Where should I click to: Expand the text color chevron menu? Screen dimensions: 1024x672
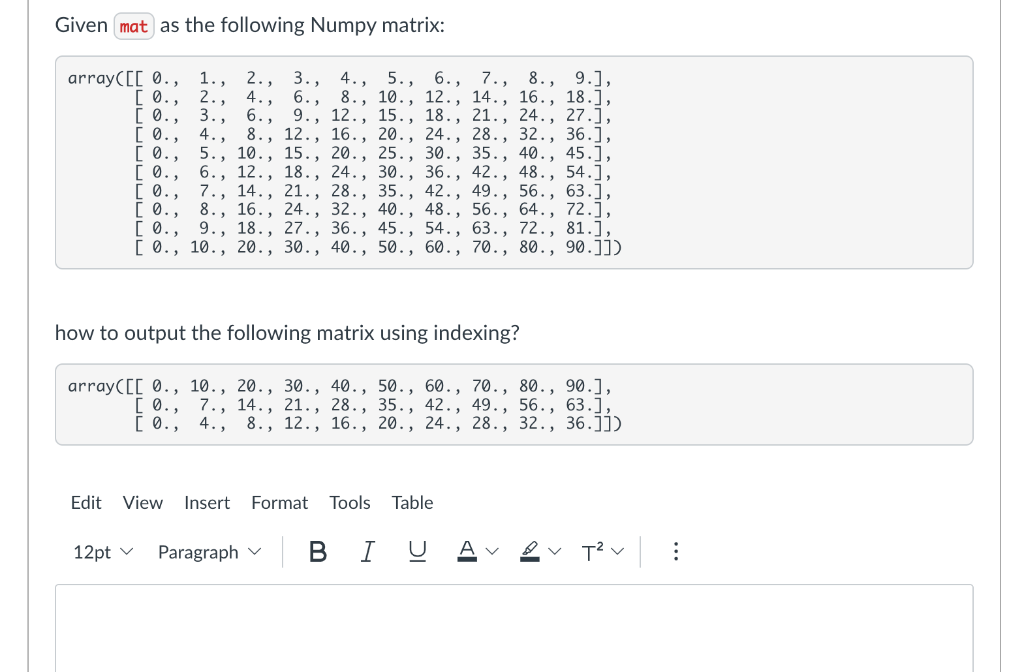pos(492,552)
